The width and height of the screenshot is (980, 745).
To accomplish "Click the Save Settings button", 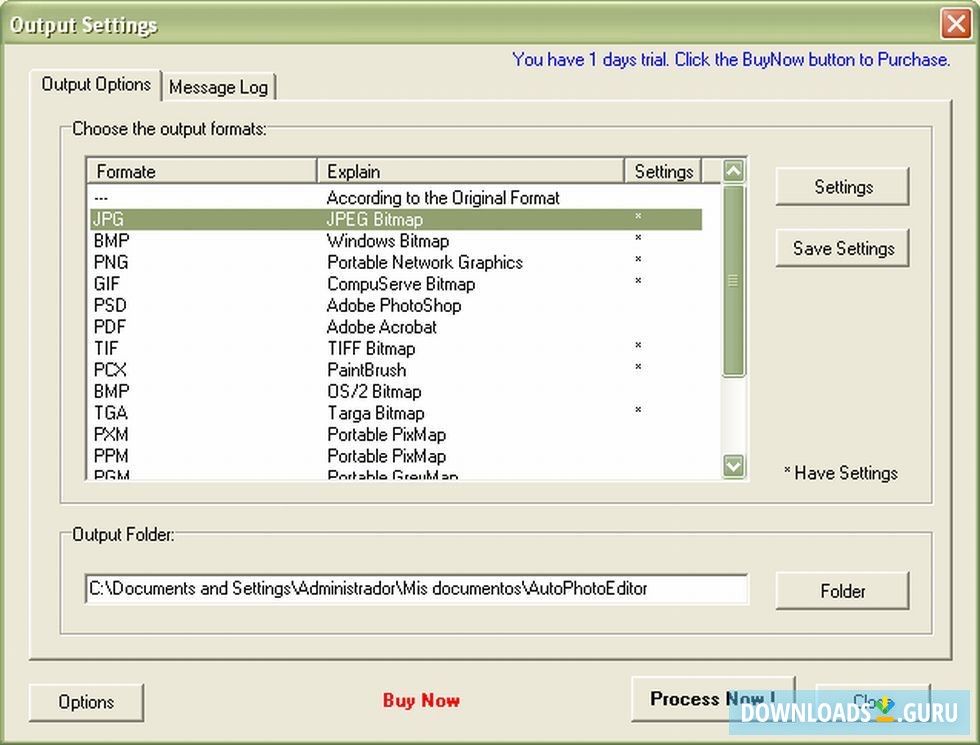I will pos(842,248).
